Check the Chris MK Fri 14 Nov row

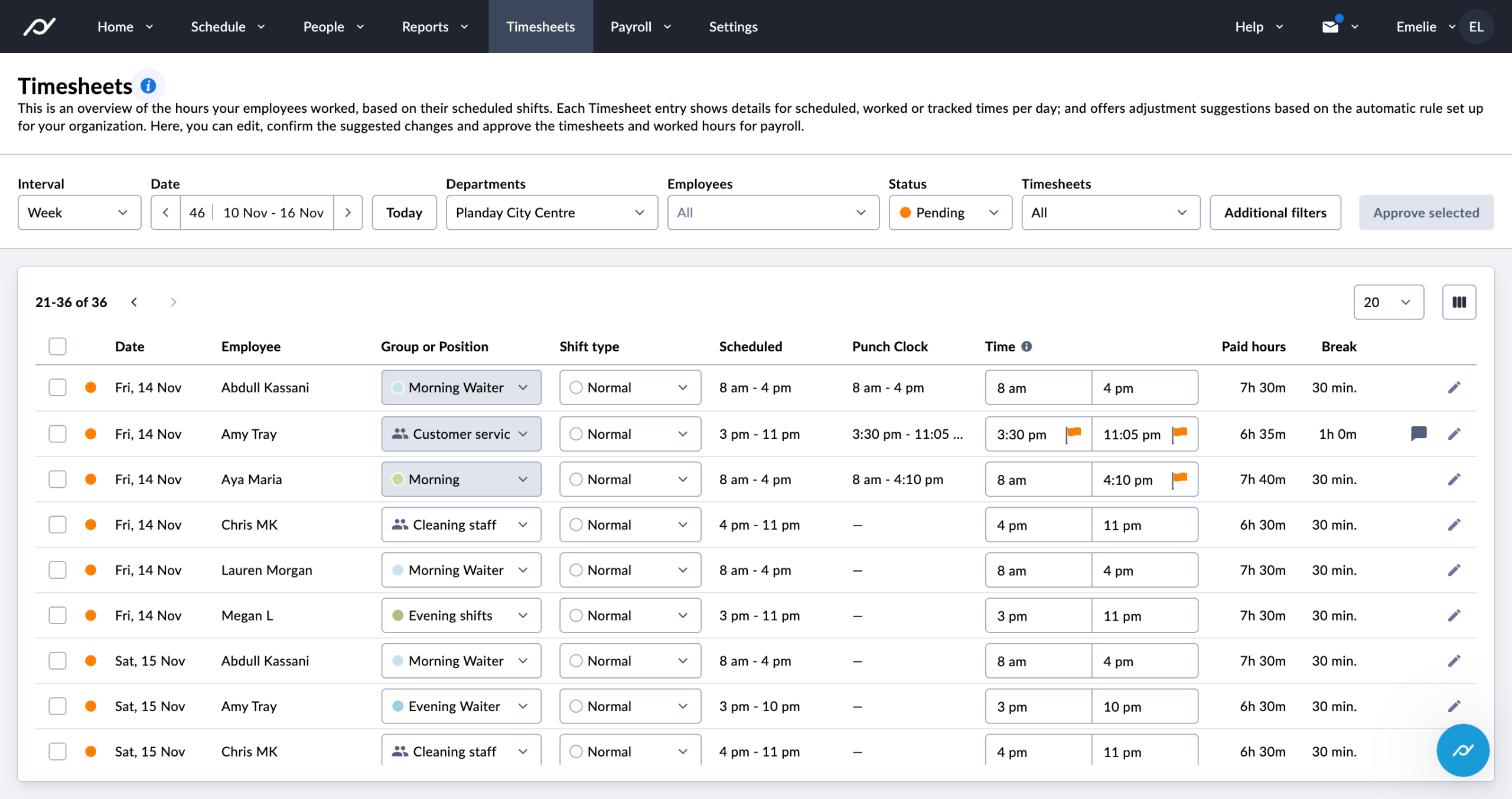57,524
